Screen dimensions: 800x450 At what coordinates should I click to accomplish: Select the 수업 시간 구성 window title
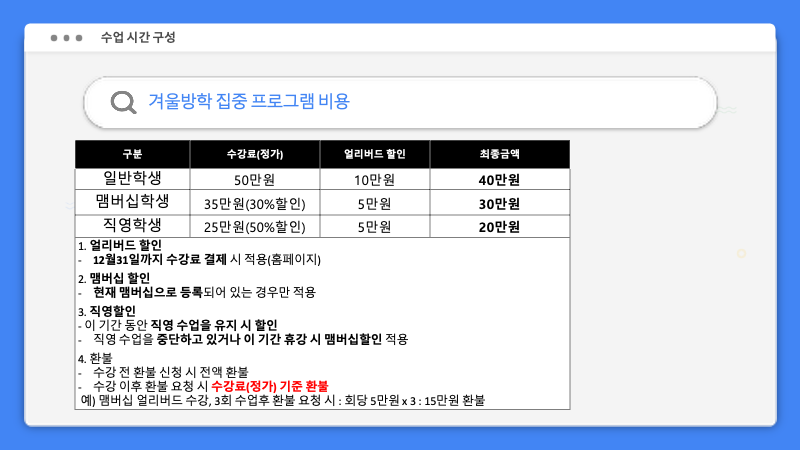pos(138,38)
